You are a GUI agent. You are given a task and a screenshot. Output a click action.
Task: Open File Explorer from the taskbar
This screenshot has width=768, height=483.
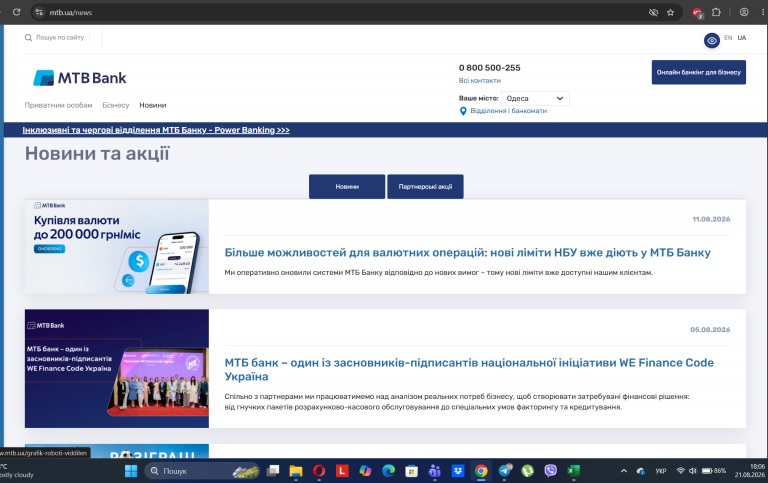[x=296, y=471]
